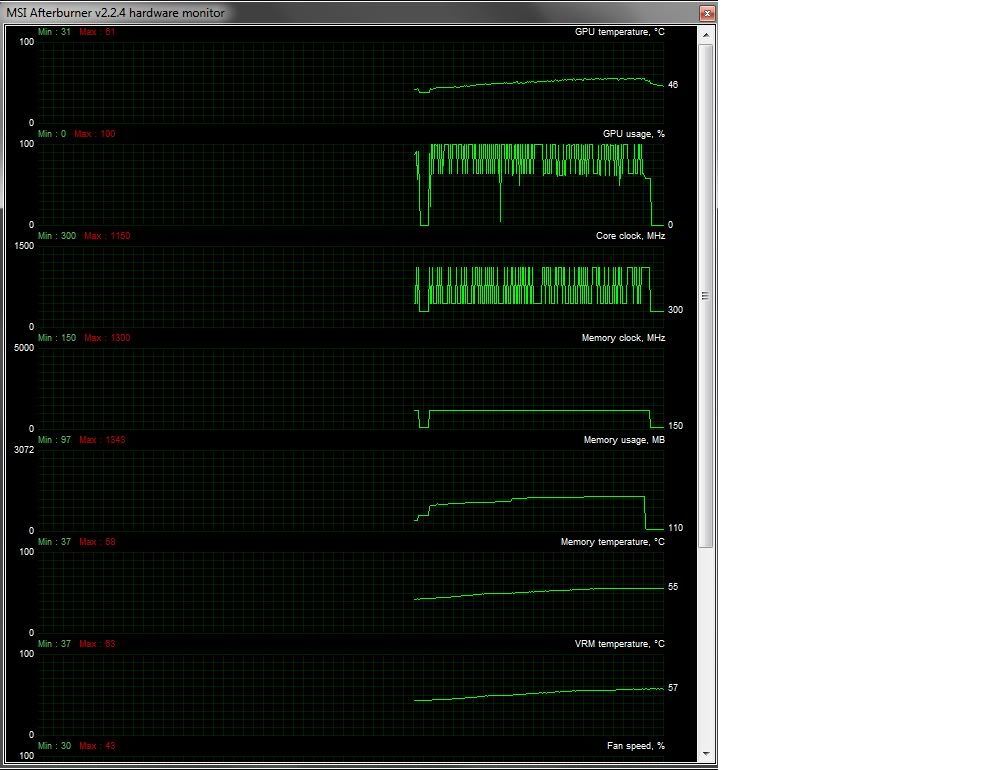Click the MSI Afterburner window title text
This screenshot has height=770, width=1008.
(x=116, y=13)
